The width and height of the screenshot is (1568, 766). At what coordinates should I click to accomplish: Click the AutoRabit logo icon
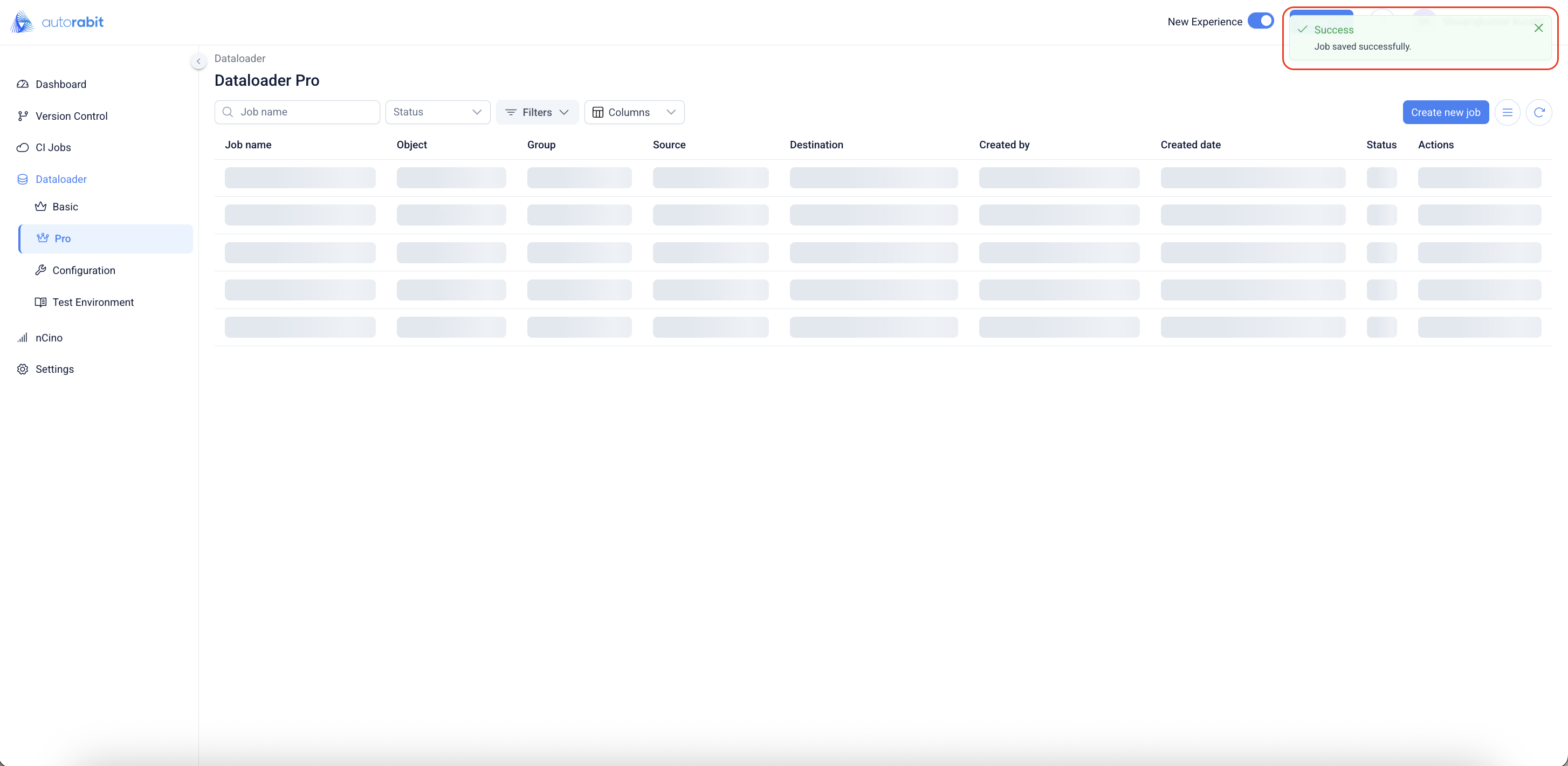pos(22,22)
